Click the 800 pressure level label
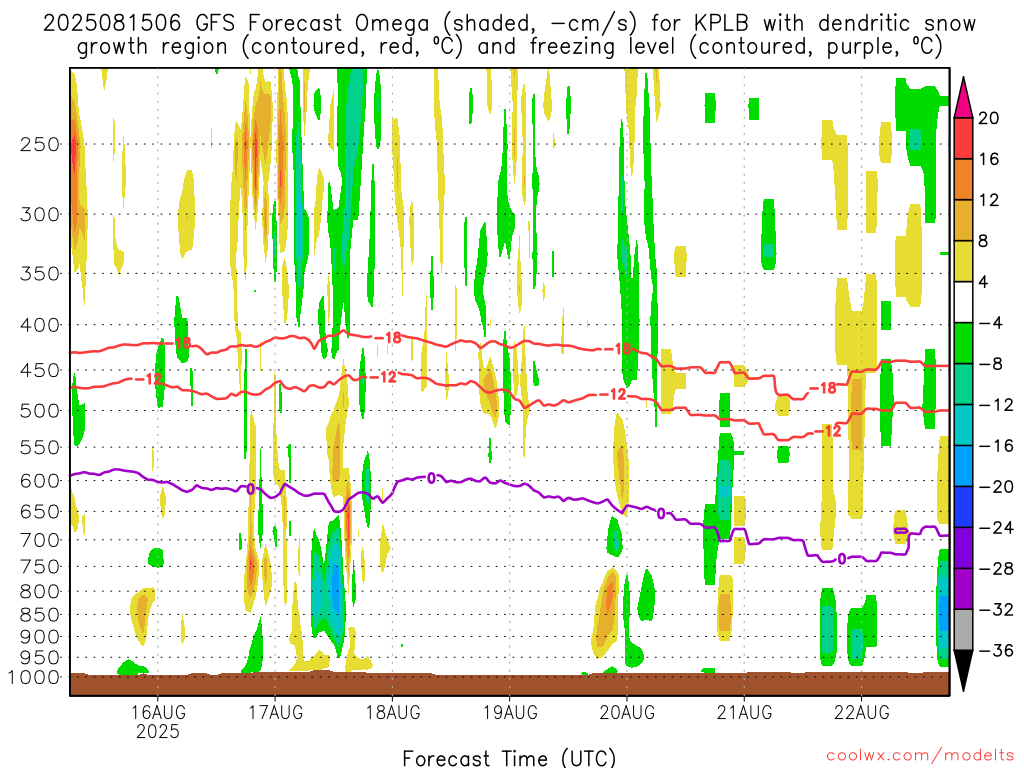This screenshot has width=1024, height=768. (x=40, y=592)
